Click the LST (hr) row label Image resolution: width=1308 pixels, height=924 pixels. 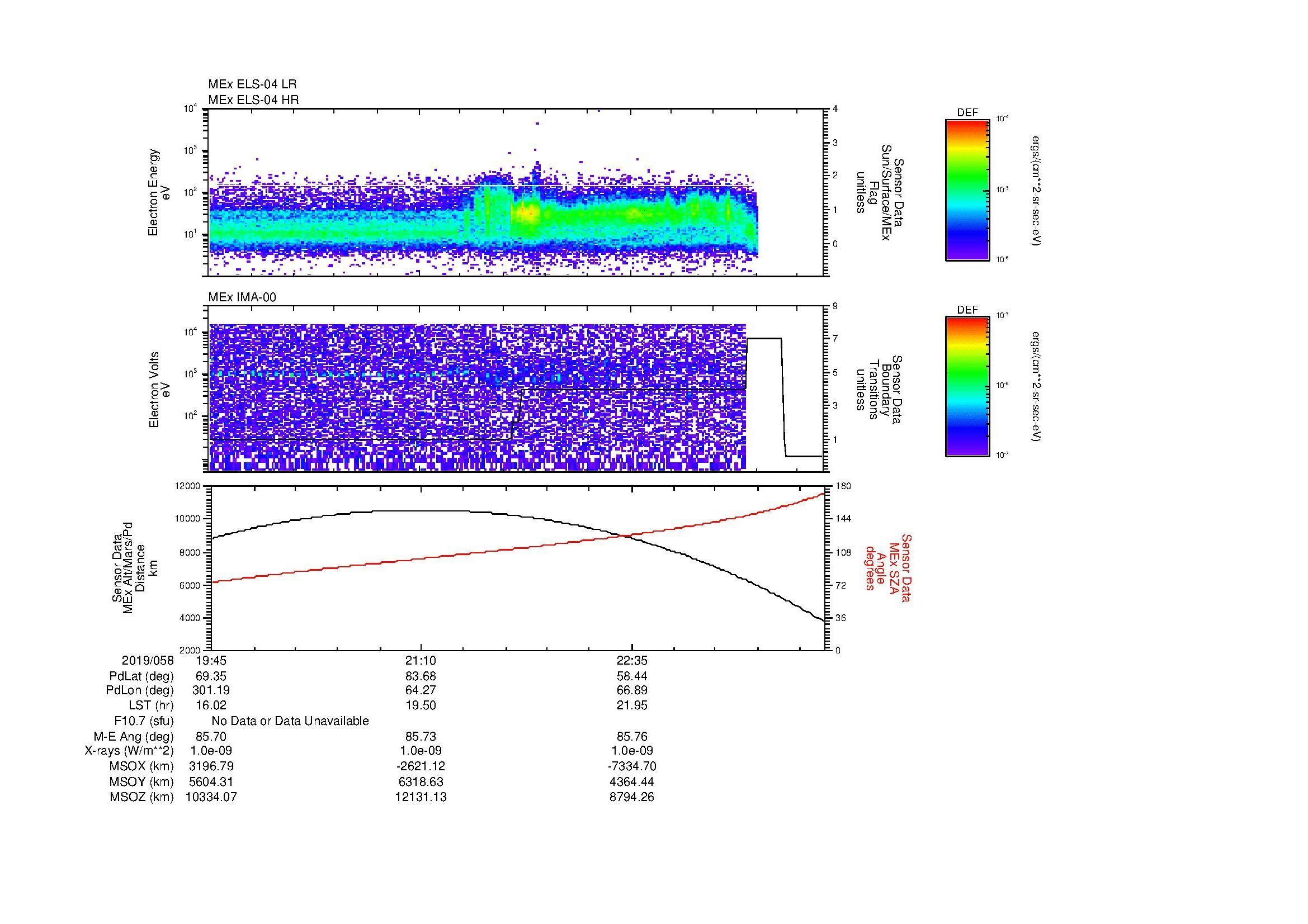(151, 705)
